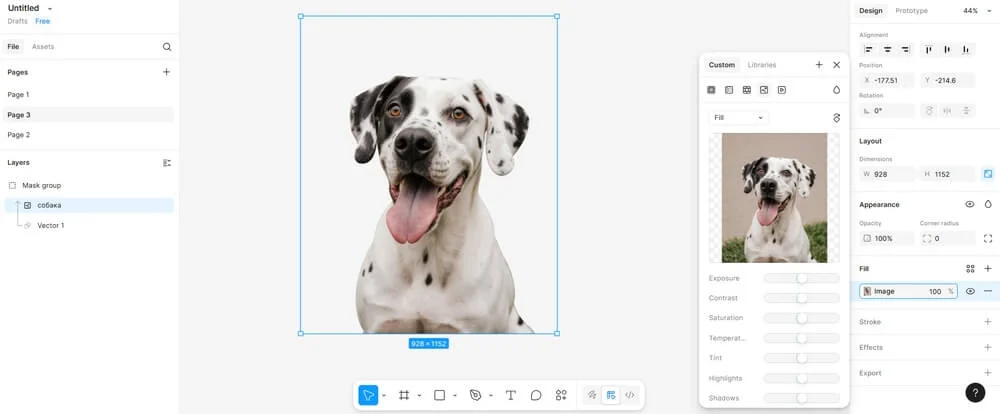Image resolution: width=1000 pixels, height=414 pixels.
Task: Select the Comment tool
Action: coord(536,395)
